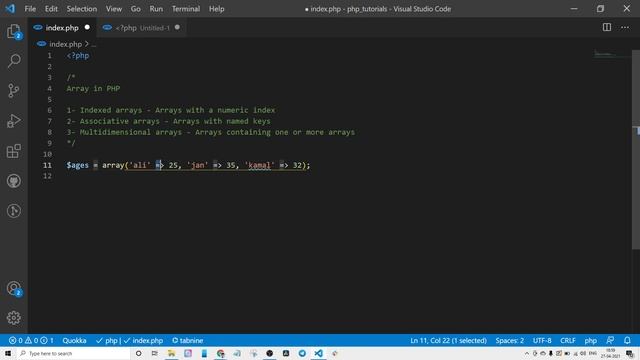
Task: Open Cortana circle on taskbar
Action: 138,353
